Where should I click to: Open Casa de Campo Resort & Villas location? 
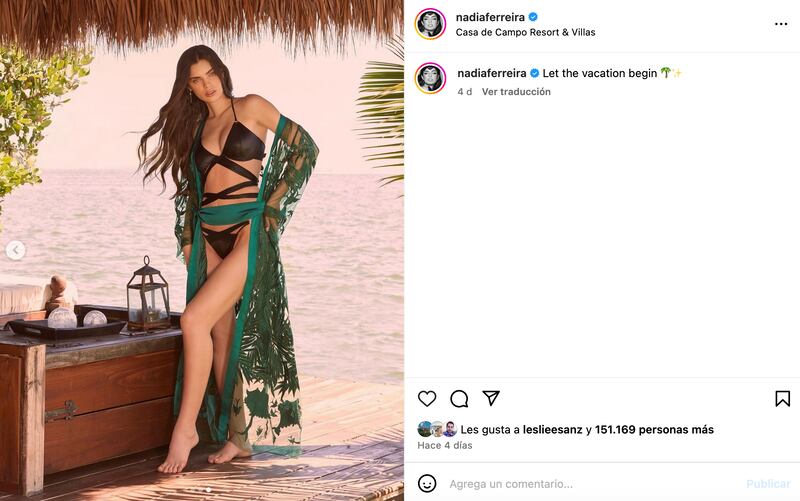526,32
